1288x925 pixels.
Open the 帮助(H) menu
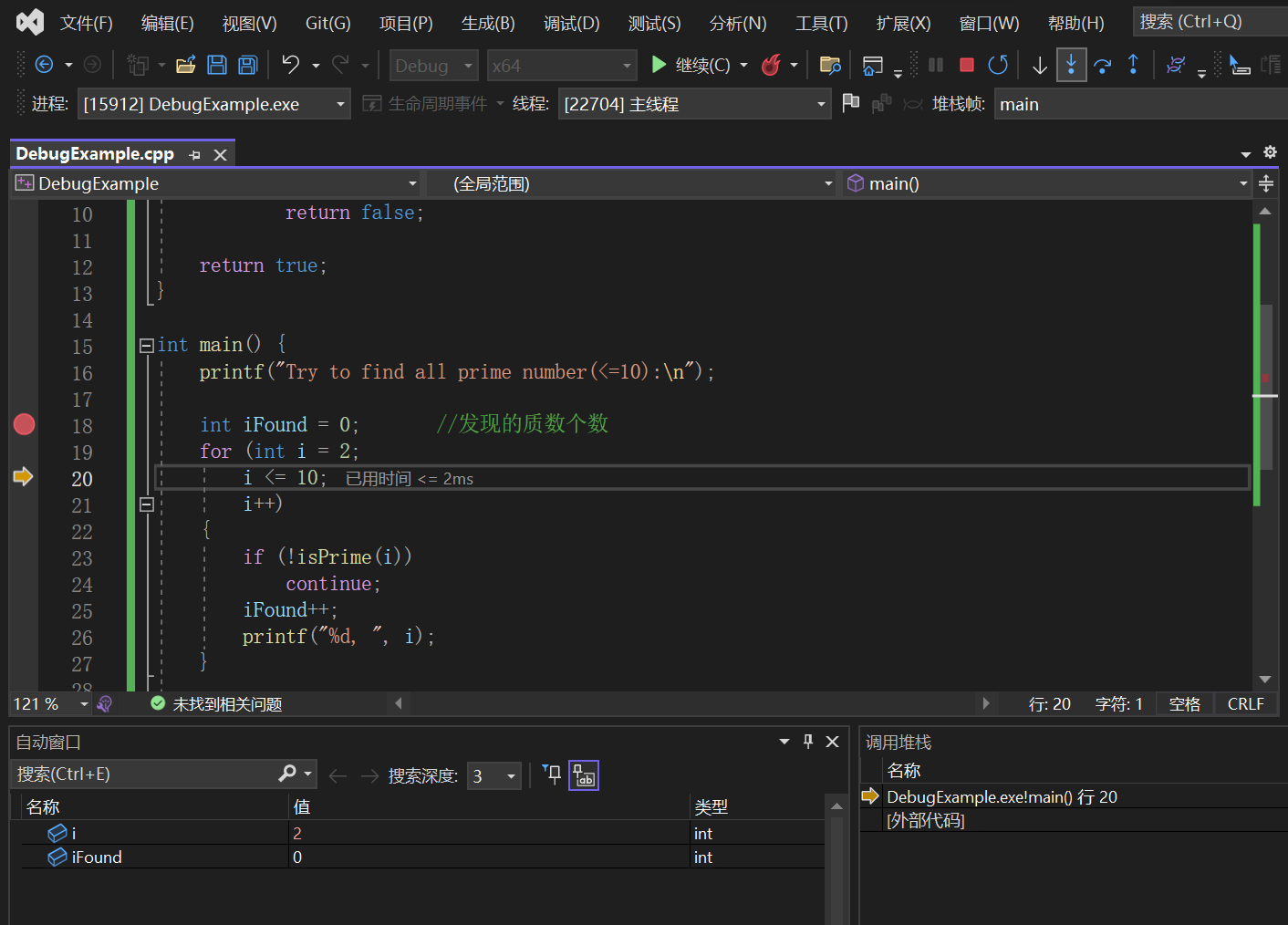(1075, 23)
